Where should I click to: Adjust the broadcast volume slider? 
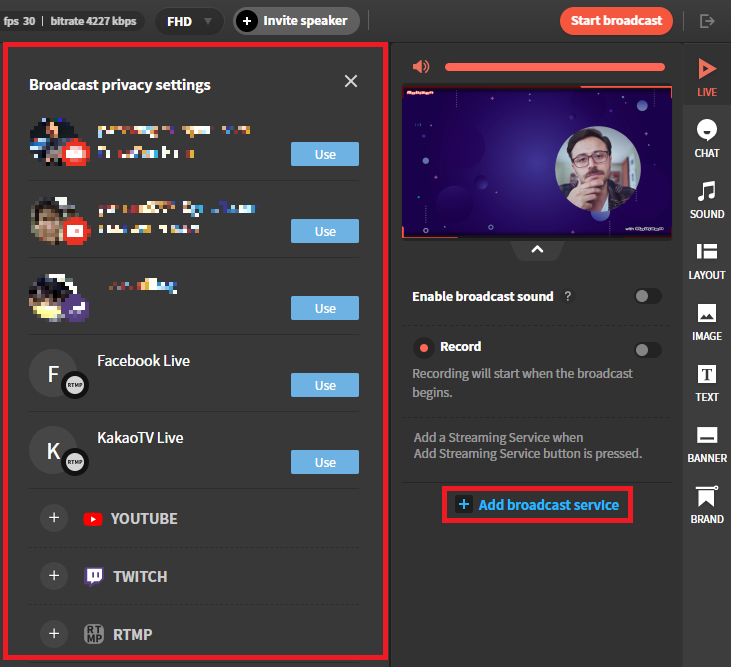555,67
